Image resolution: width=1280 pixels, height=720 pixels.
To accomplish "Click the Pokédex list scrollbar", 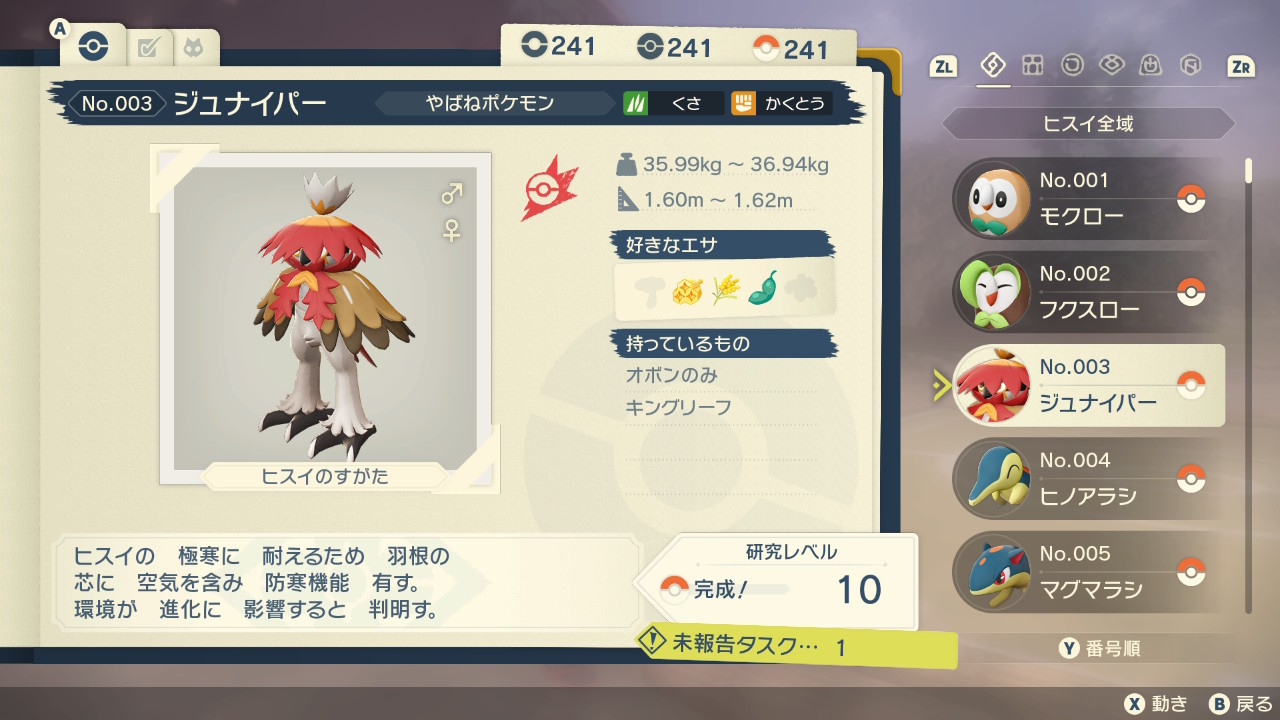I will [x=1248, y=384].
